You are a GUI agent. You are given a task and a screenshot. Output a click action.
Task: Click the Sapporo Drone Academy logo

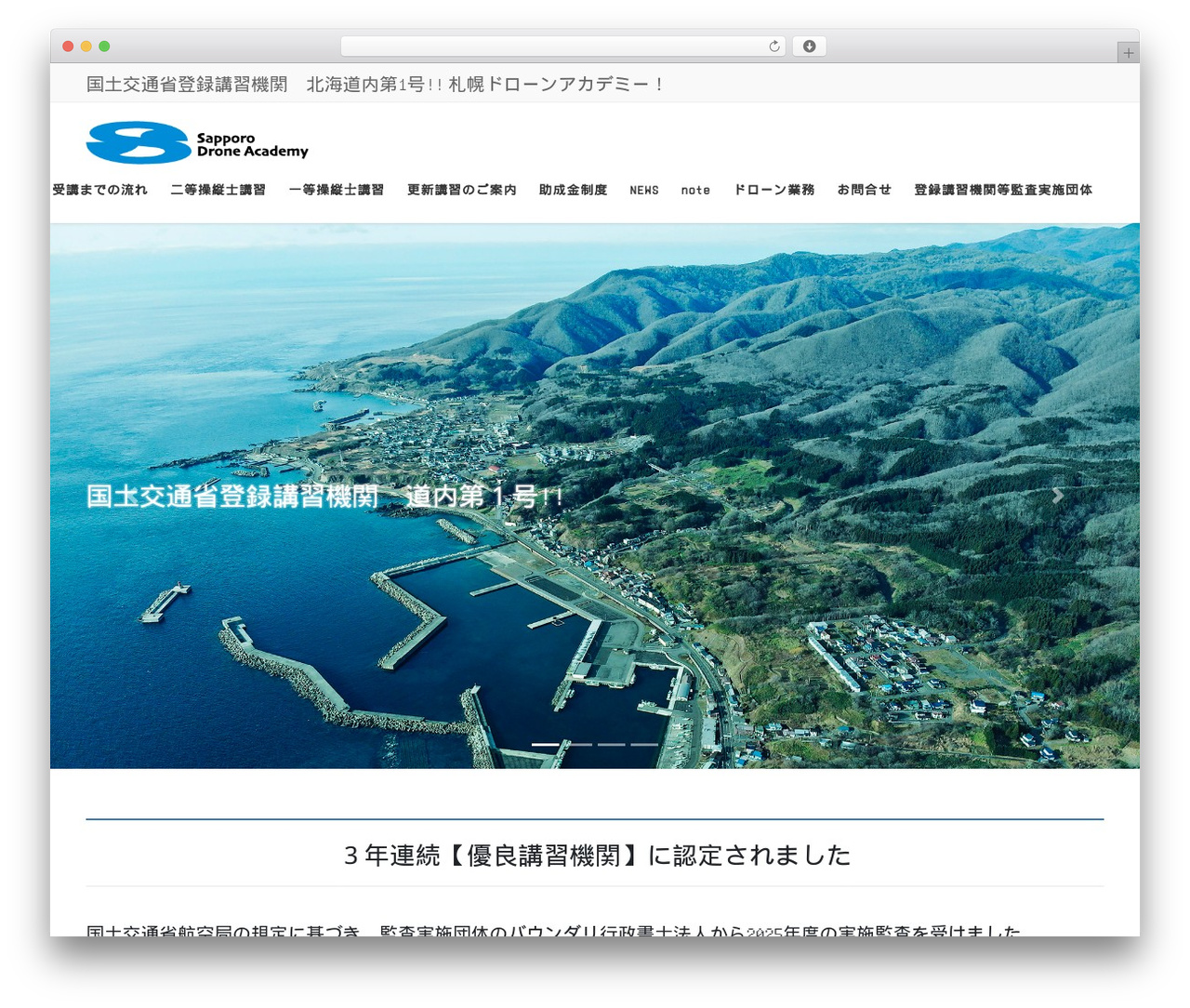click(x=197, y=143)
